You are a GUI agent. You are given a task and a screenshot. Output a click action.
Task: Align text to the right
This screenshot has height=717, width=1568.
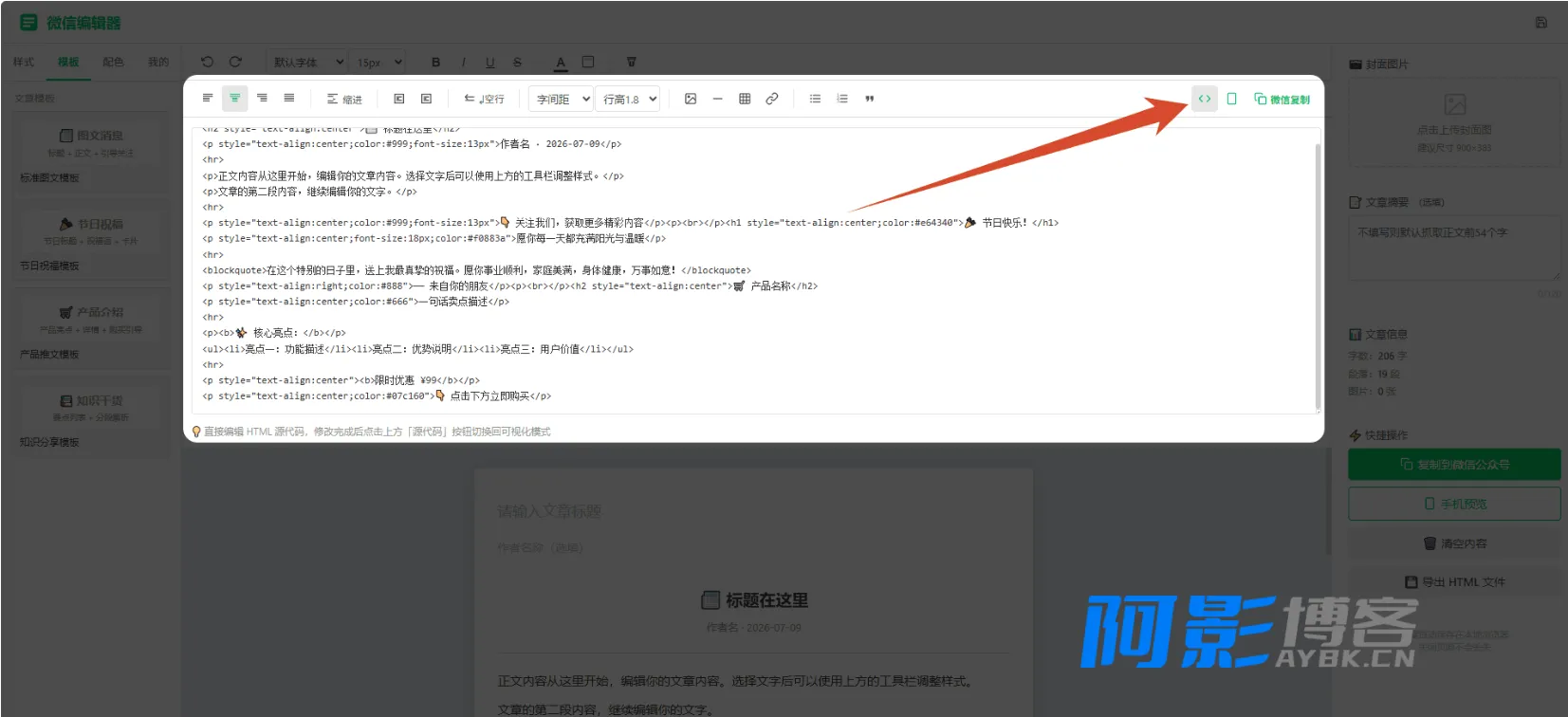262,98
